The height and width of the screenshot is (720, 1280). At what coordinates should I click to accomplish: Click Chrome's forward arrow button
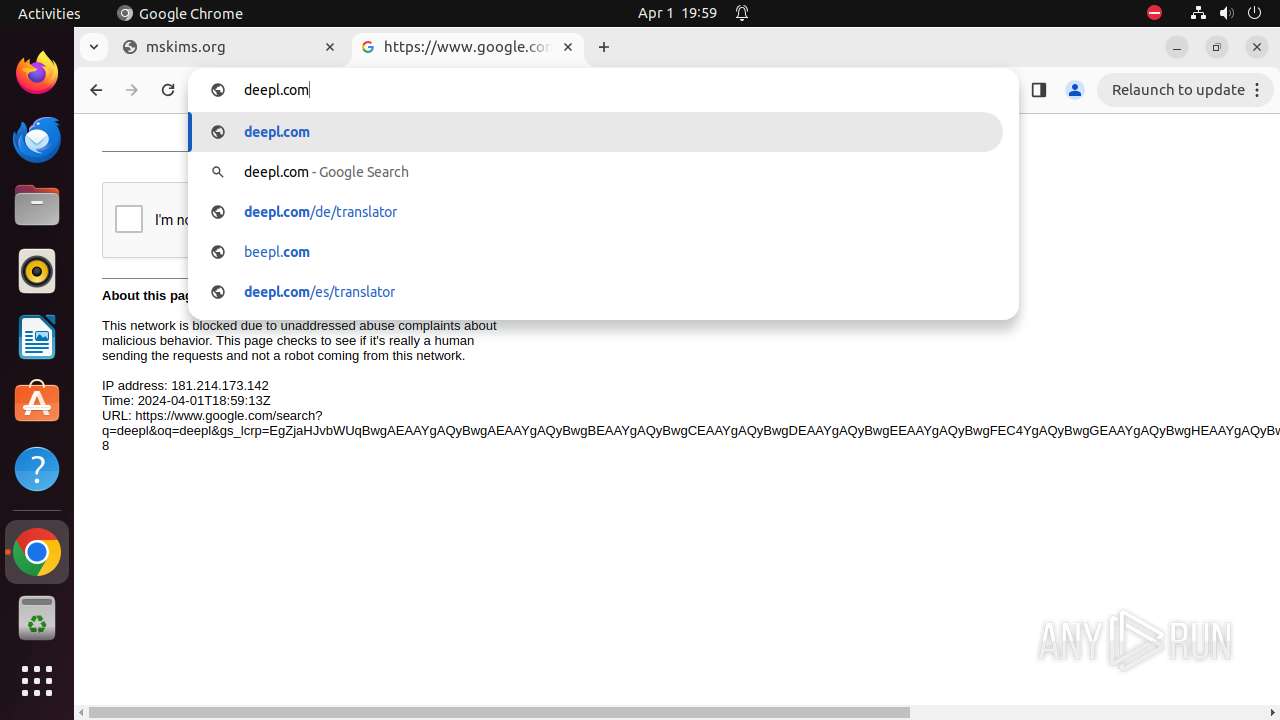(x=132, y=90)
